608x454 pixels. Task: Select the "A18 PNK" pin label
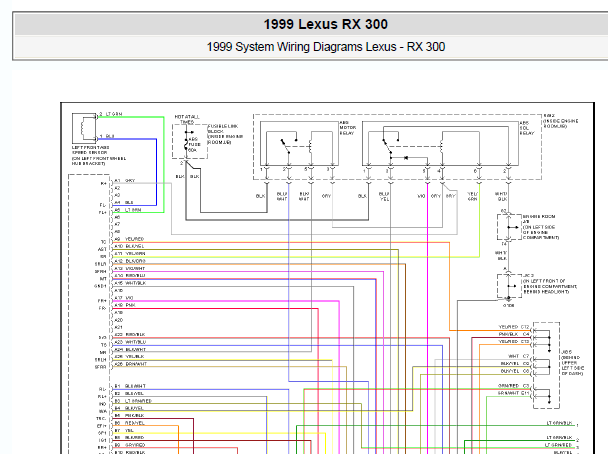(x=124, y=305)
